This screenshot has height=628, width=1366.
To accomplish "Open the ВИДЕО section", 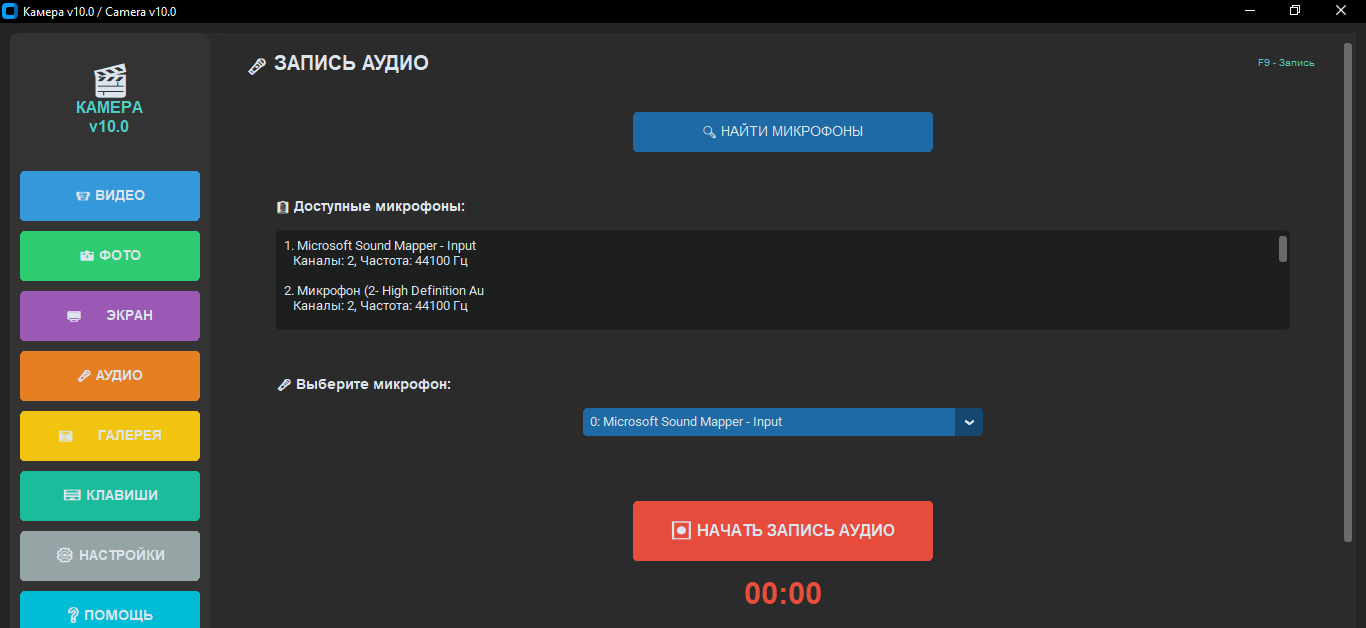I will pyautogui.click(x=110, y=196).
